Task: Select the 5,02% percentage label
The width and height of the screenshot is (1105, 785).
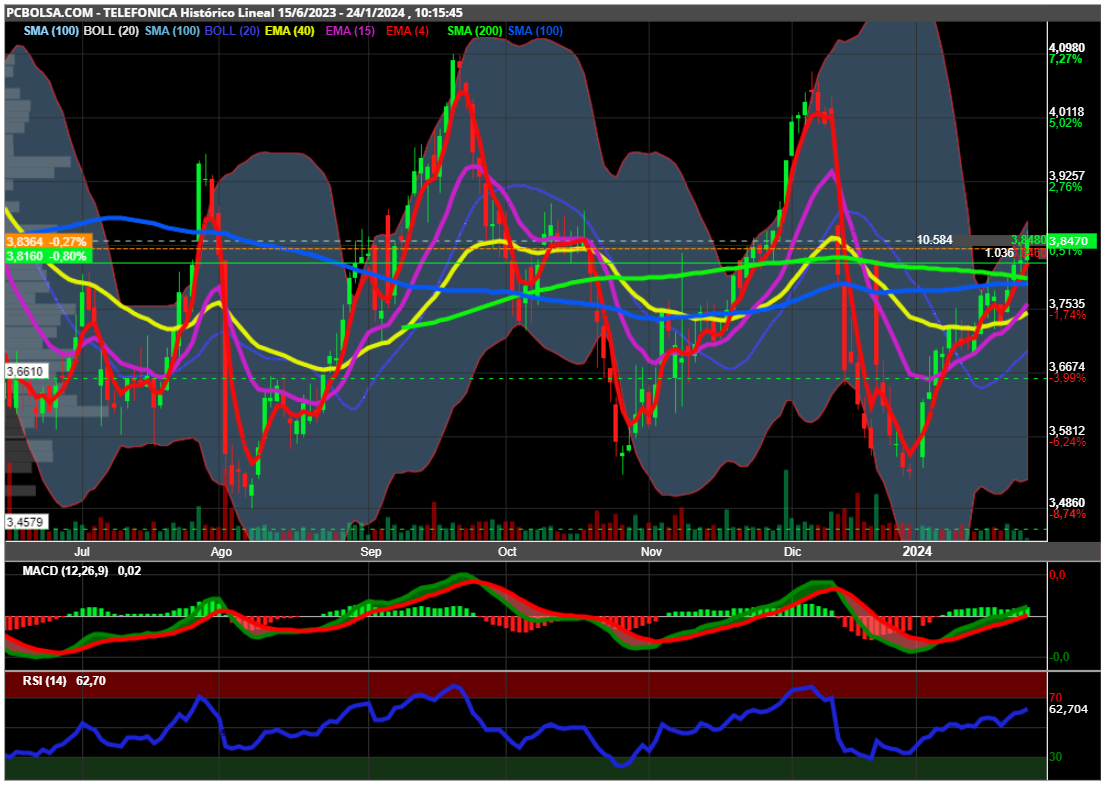Action: pyautogui.click(x=1066, y=123)
